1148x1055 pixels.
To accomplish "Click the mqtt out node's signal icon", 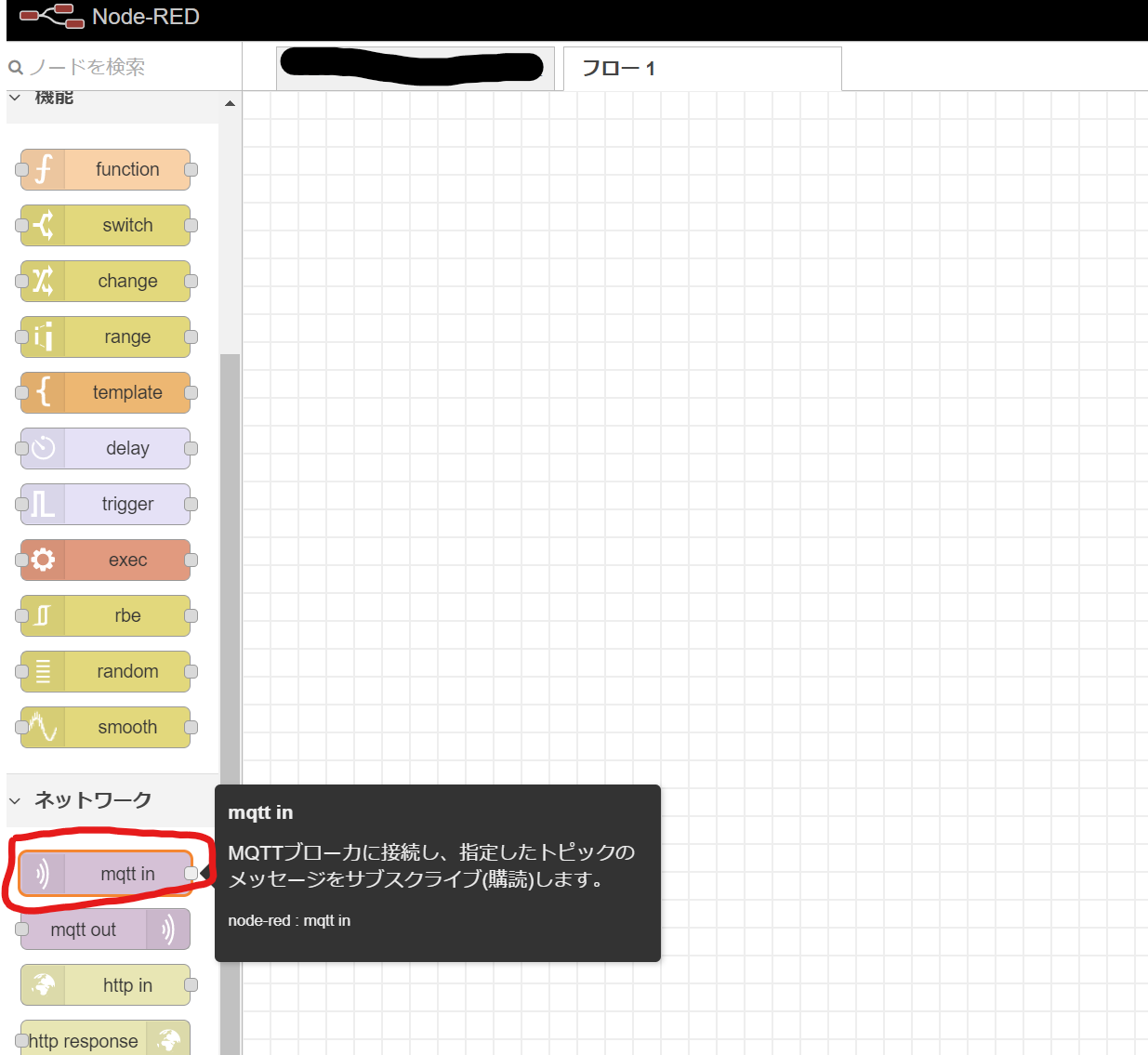I will point(167,930).
